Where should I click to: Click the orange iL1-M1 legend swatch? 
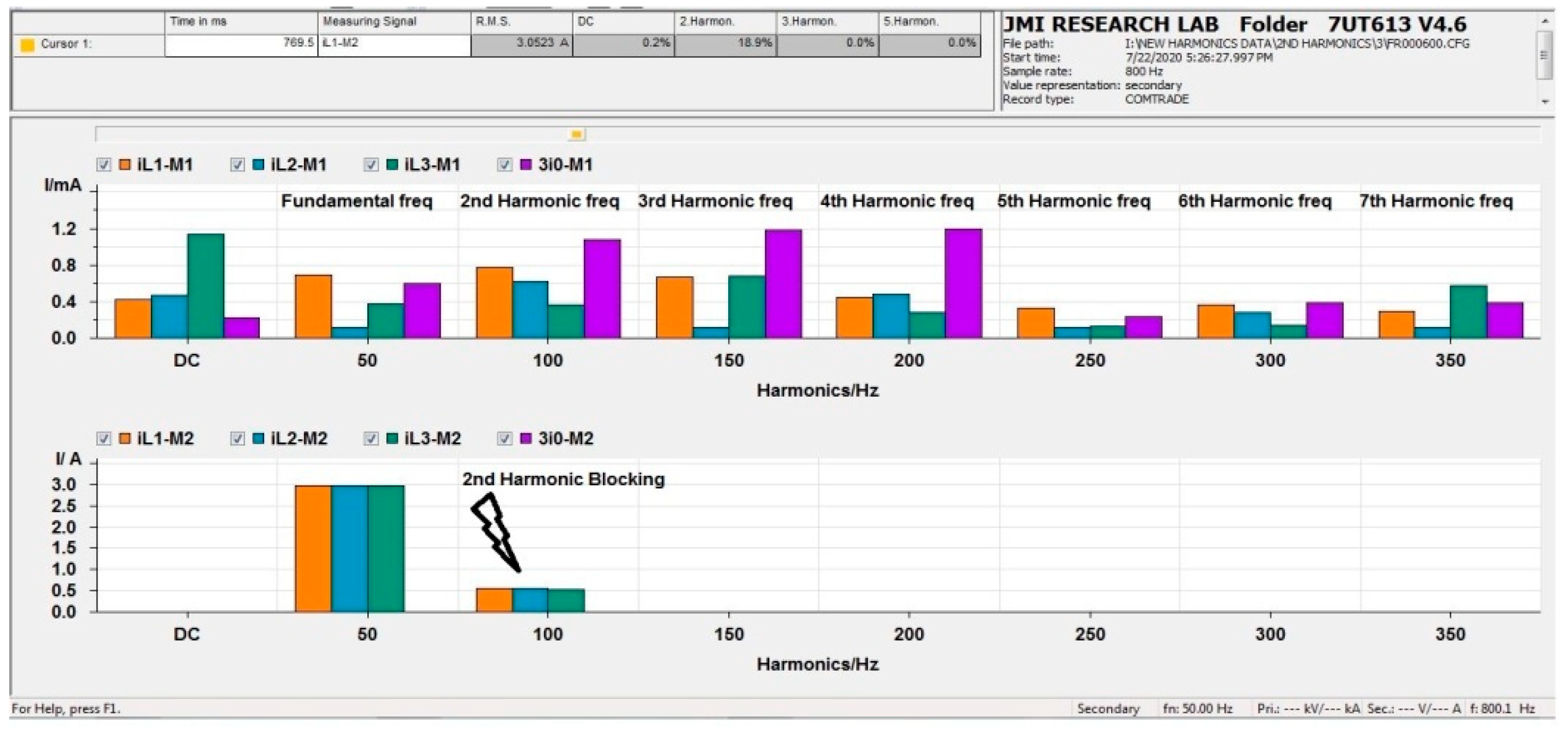125,165
